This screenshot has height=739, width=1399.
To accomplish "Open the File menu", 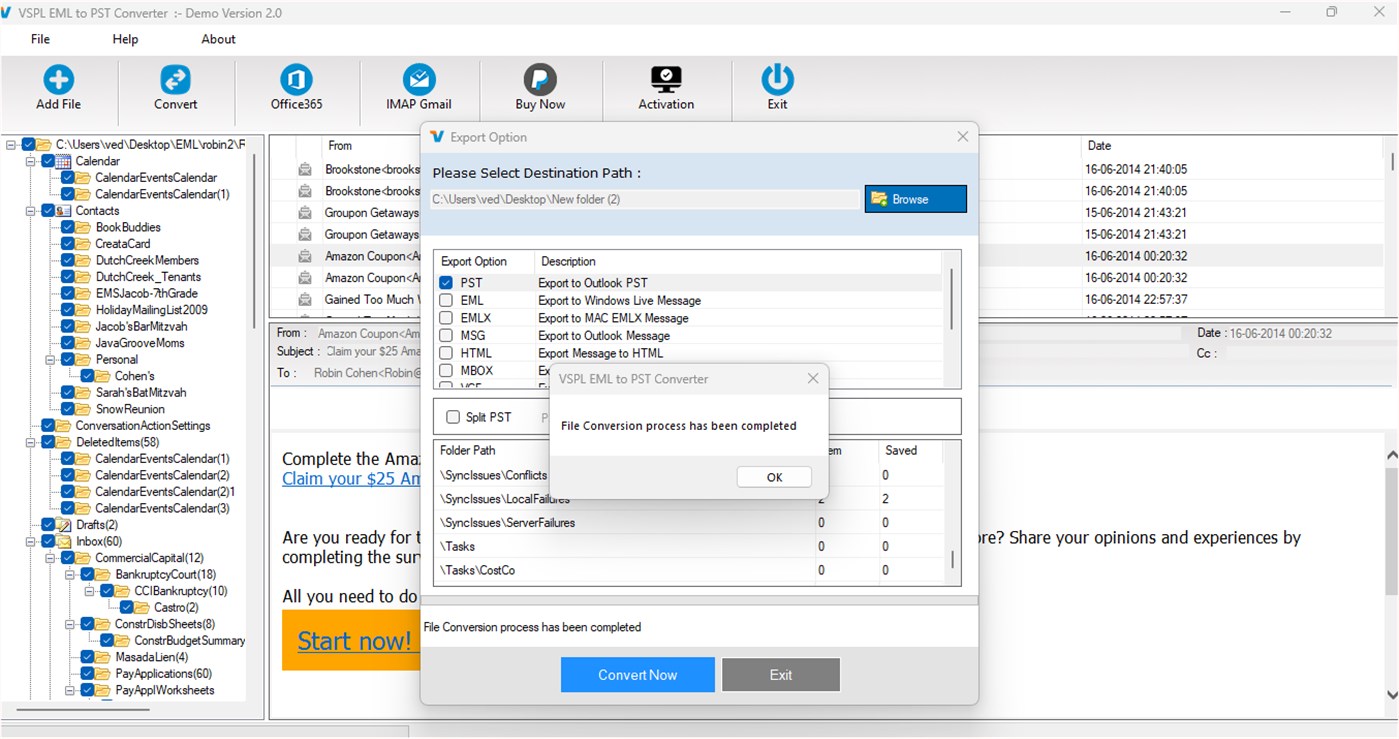I will [x=39, y=39].
